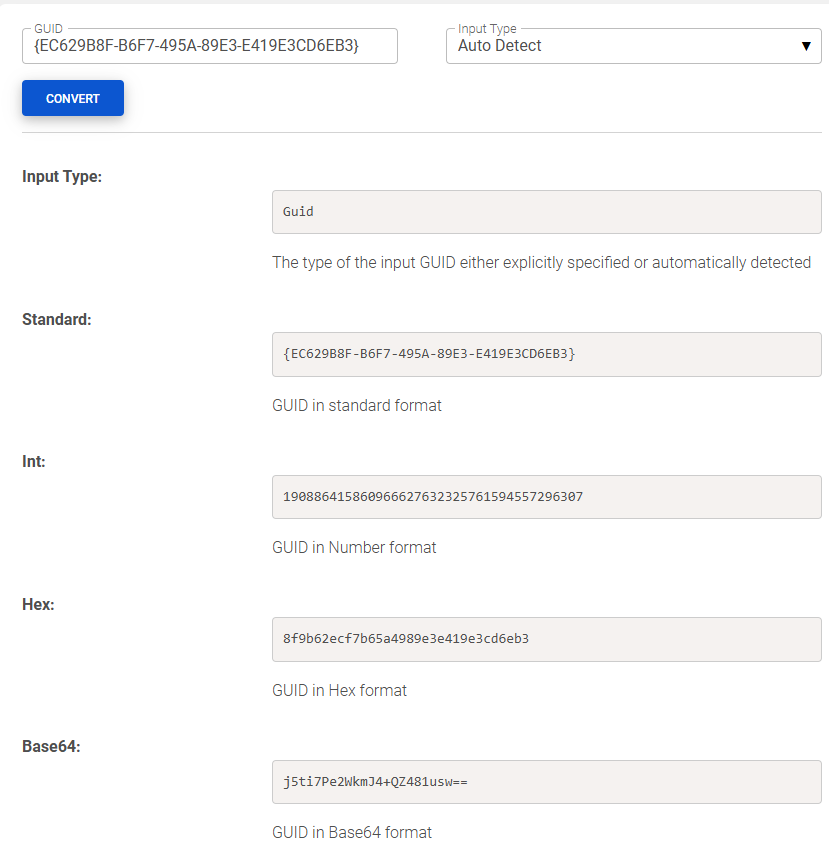Click the "Int:" row label
Image resolution: width=829 pixels, height=852 pixels.
point(34,462)
